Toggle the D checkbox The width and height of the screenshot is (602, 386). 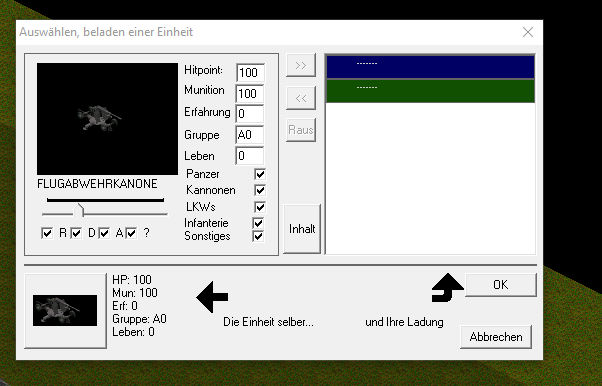coord(76,233)
